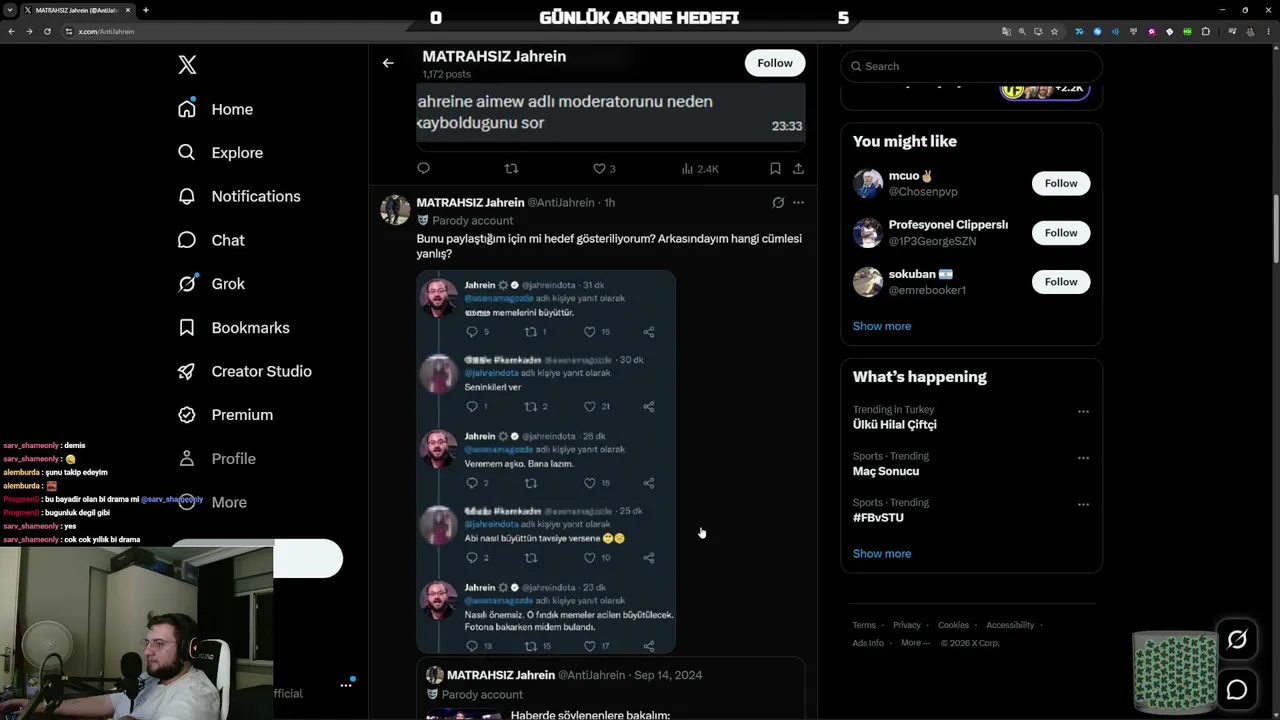Image resolution: width=1280 pixels, height=720 pixels.
Task: Open the quoted post from Sep 14, 2024
Action: 611,689
